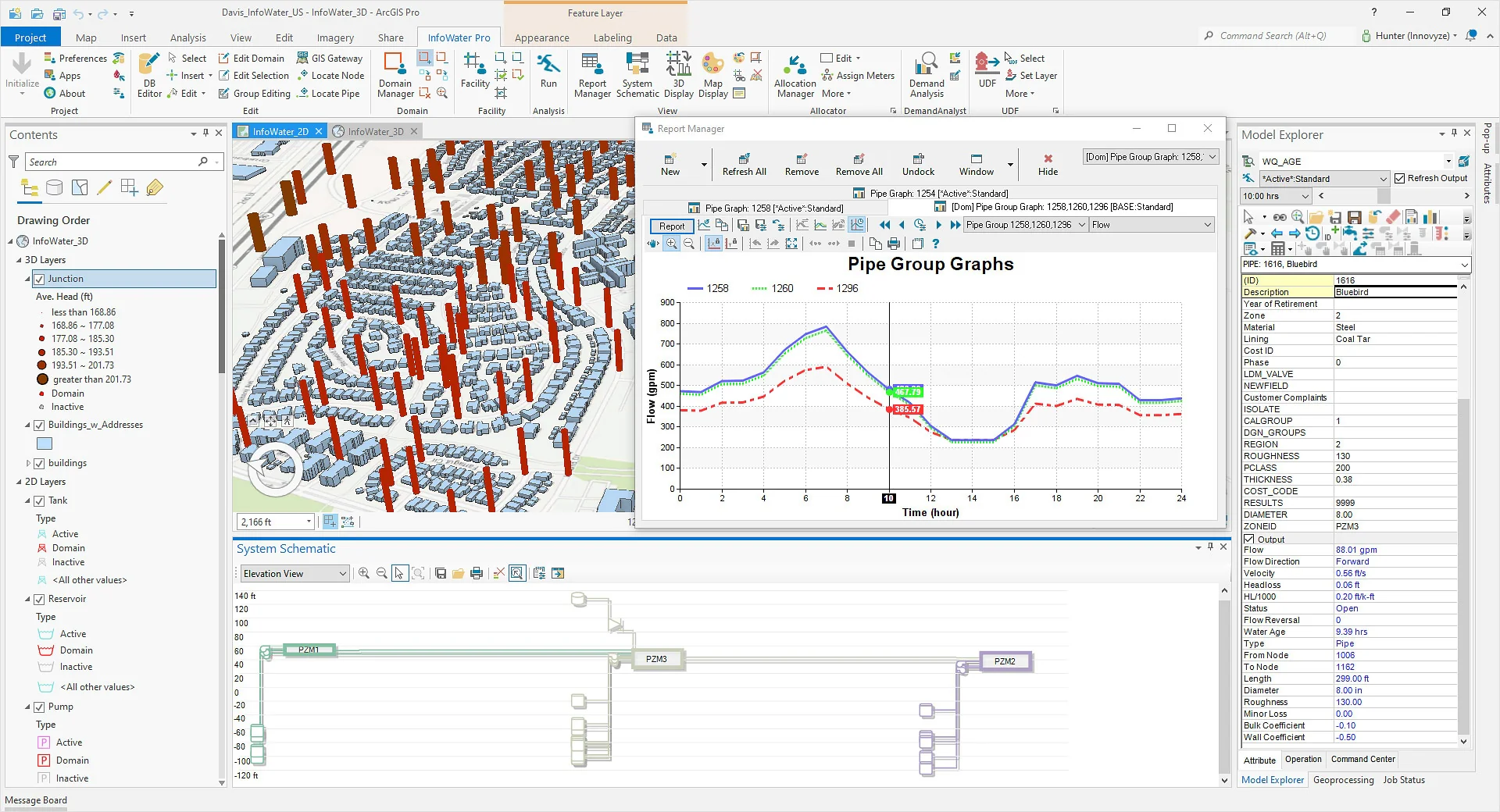Switch to the Analysis ribbon tab
This screenshot has height=812, width=1500.
click(187, 37)
